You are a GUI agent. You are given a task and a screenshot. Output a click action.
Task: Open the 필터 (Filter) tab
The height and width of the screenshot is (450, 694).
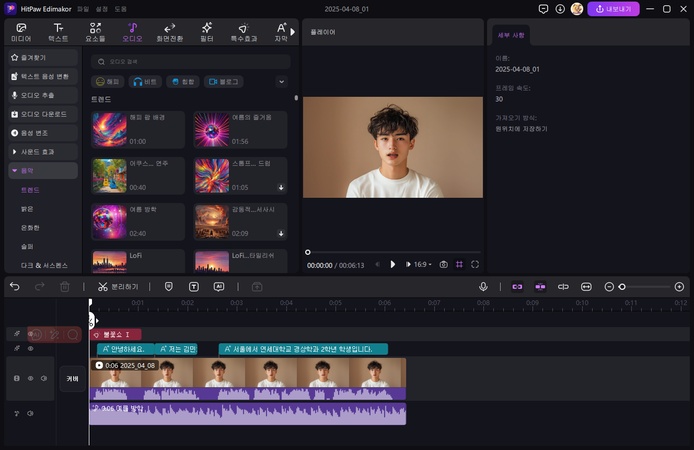207,32
